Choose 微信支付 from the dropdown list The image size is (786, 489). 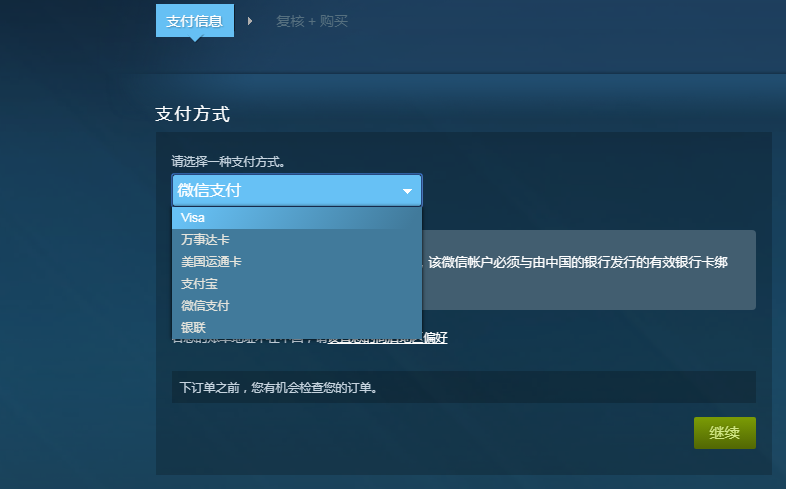297,306
